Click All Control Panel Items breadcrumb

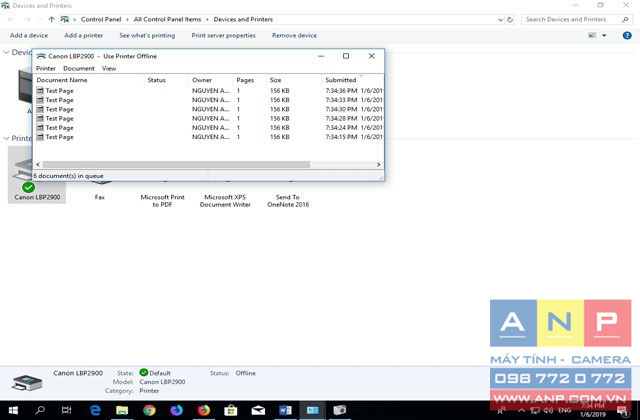167,19
